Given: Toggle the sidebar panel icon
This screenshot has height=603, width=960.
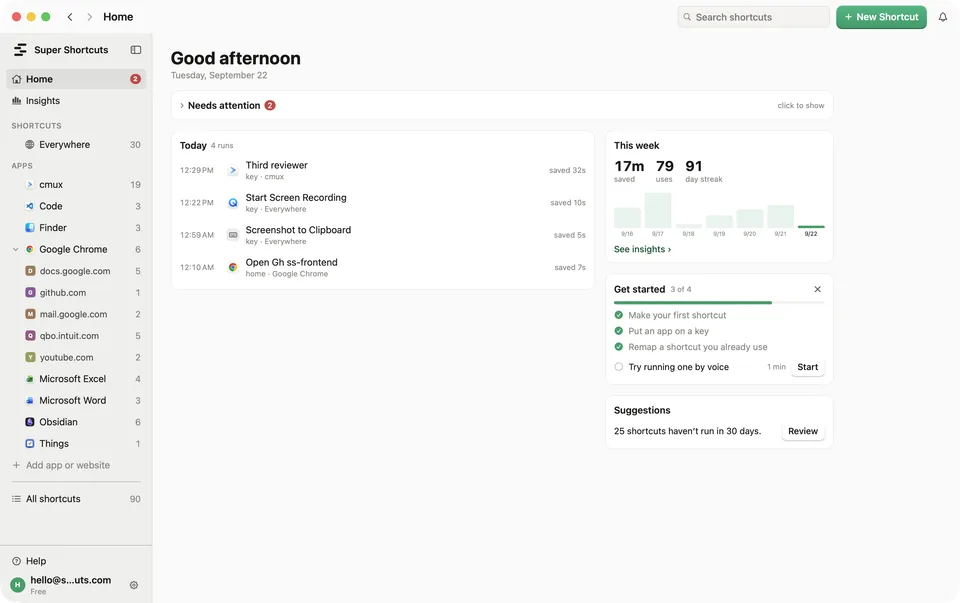Looking at the screenshot, I should point(136,50).
